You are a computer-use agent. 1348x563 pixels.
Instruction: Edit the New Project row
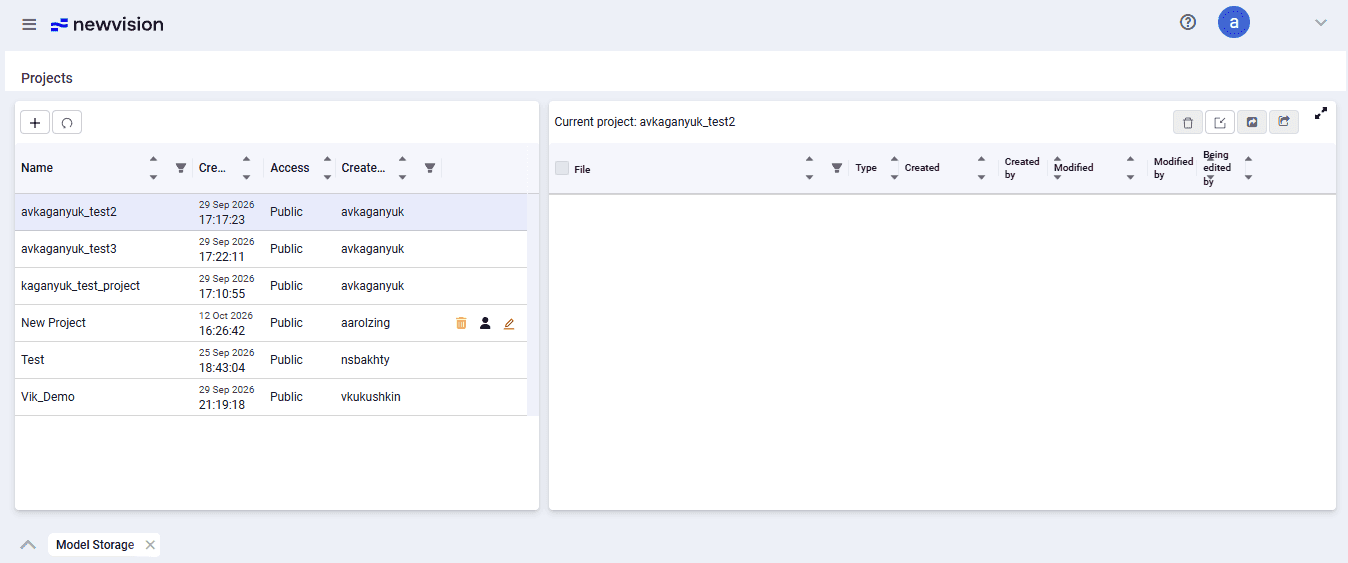pos(509,323)
